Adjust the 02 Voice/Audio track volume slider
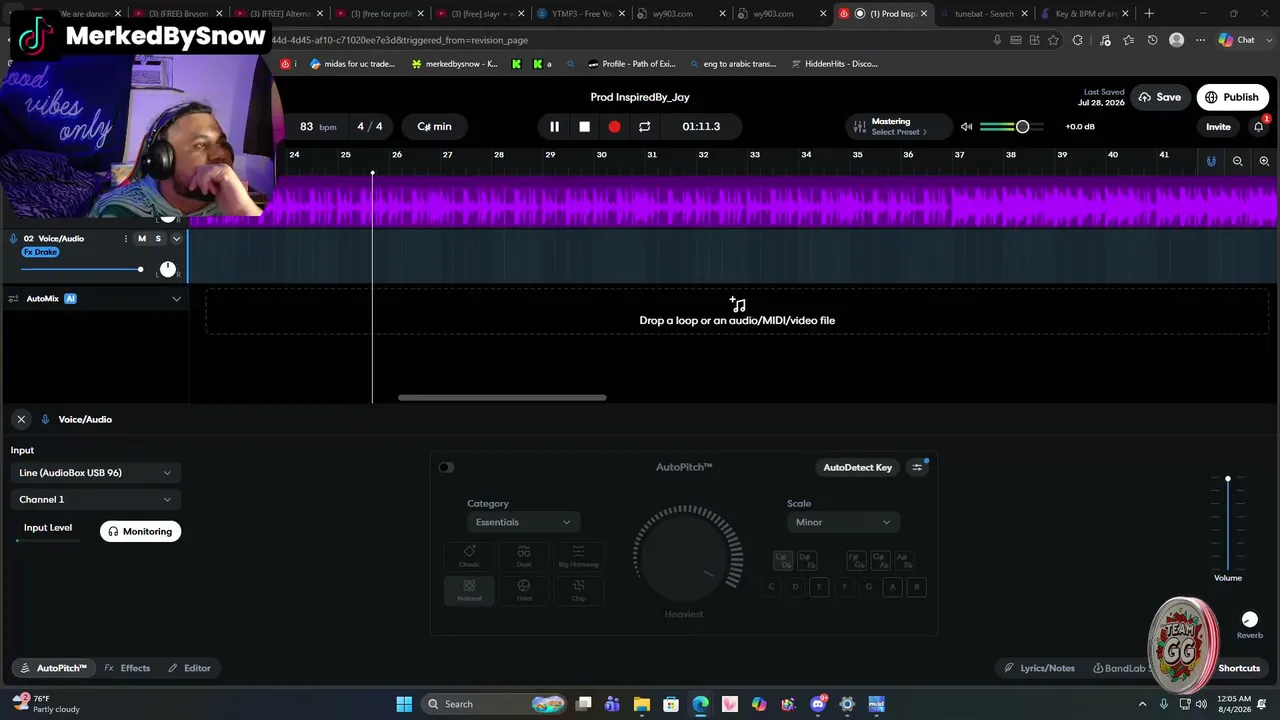Screen dimensions: 1280x720 click(82, 269)
